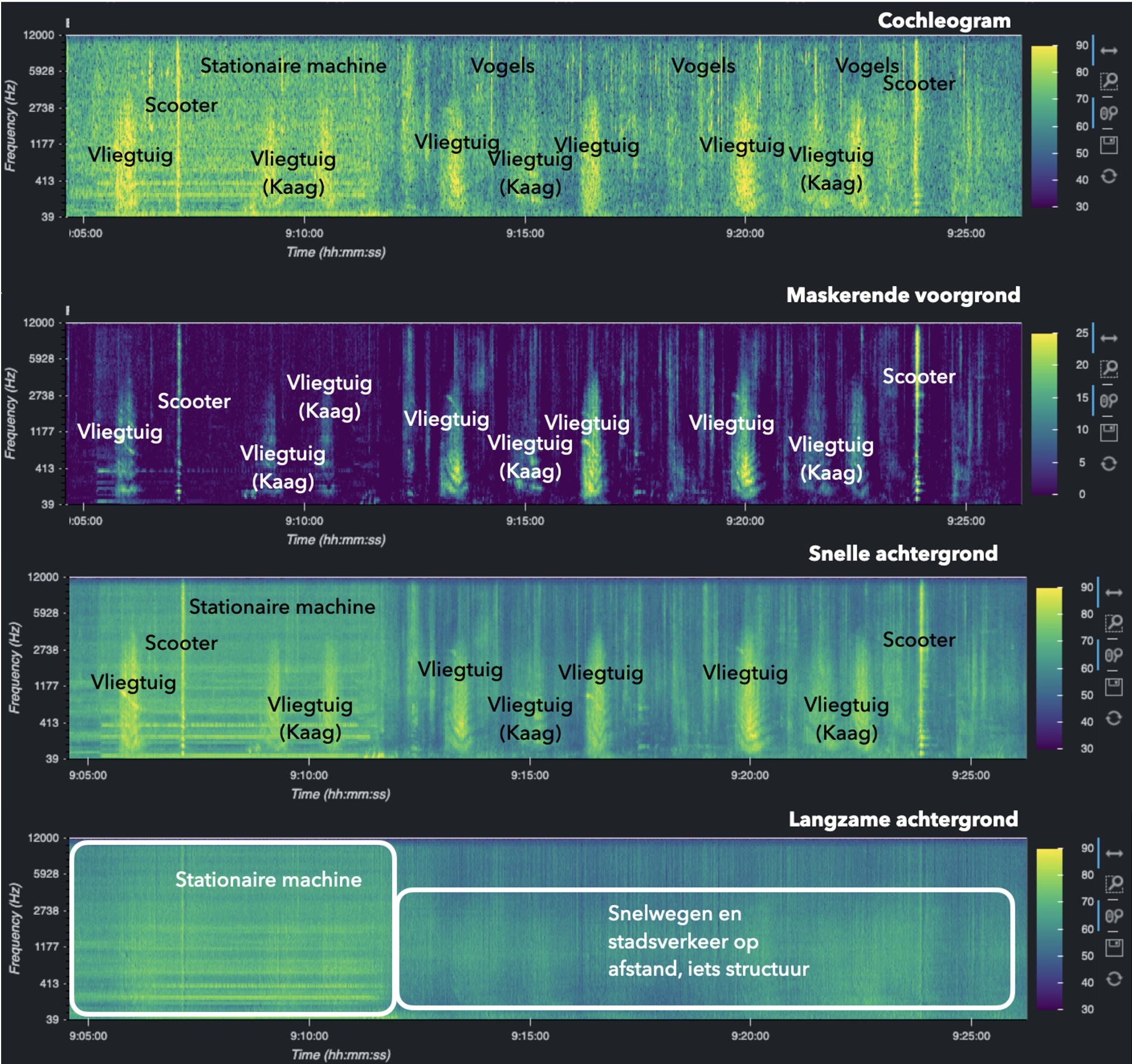Viewport: 1132px width, 1064px height.
Task: Click the Snelle achtergrond color bar
Action: coord(1049,668)
